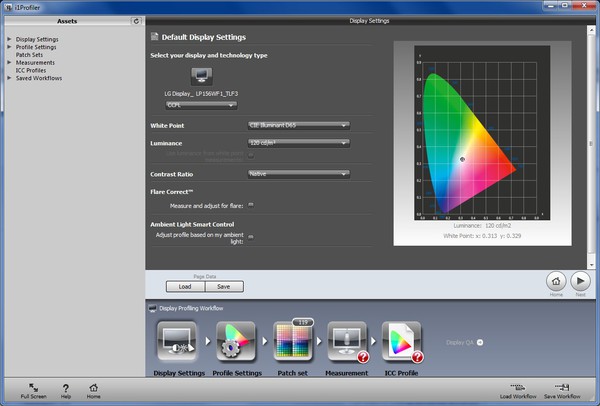Expand the Profile Settings tree arrow
The height and width of the screenshot is (406, 600).
pyautogui.click(x=9, y=47)
